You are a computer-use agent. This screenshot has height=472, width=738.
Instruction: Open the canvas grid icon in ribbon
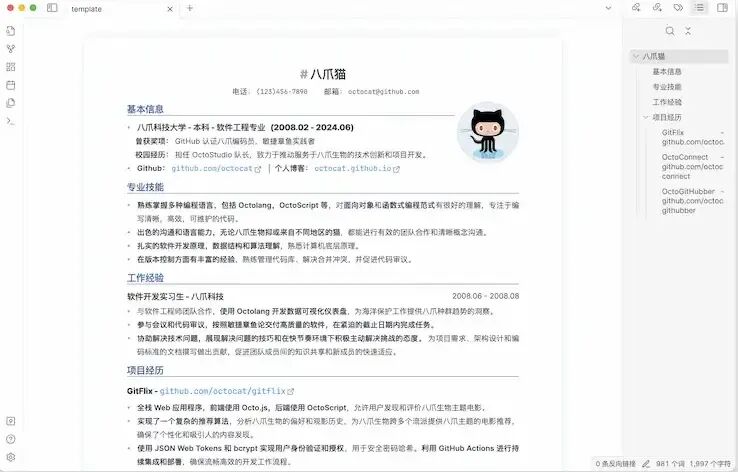pos(11,67)
